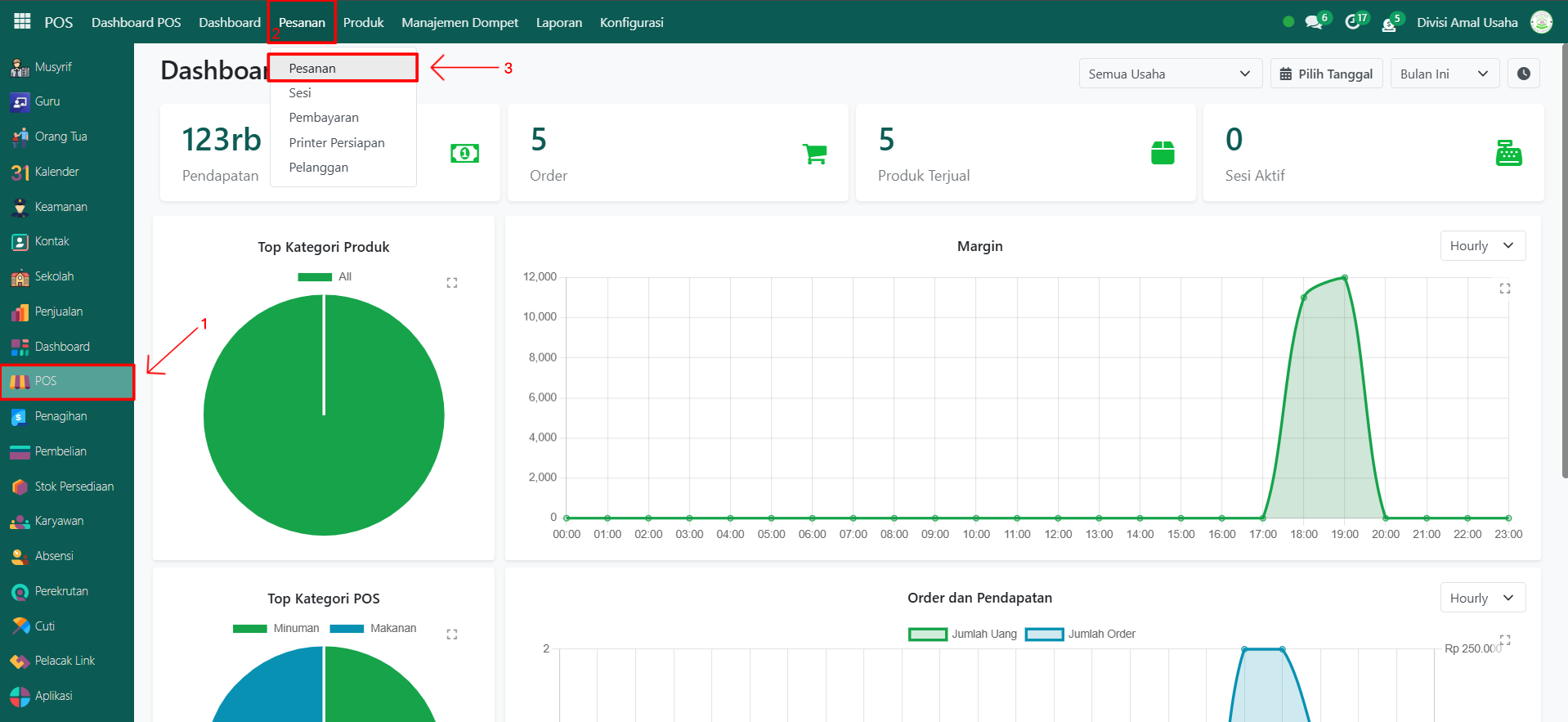
Task: Click the activities clock icon with badge 17
Action: pos(1353,22)
